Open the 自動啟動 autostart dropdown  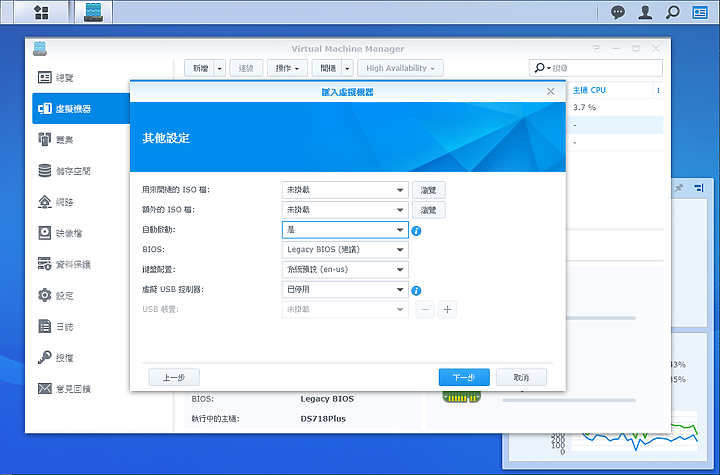345,230
